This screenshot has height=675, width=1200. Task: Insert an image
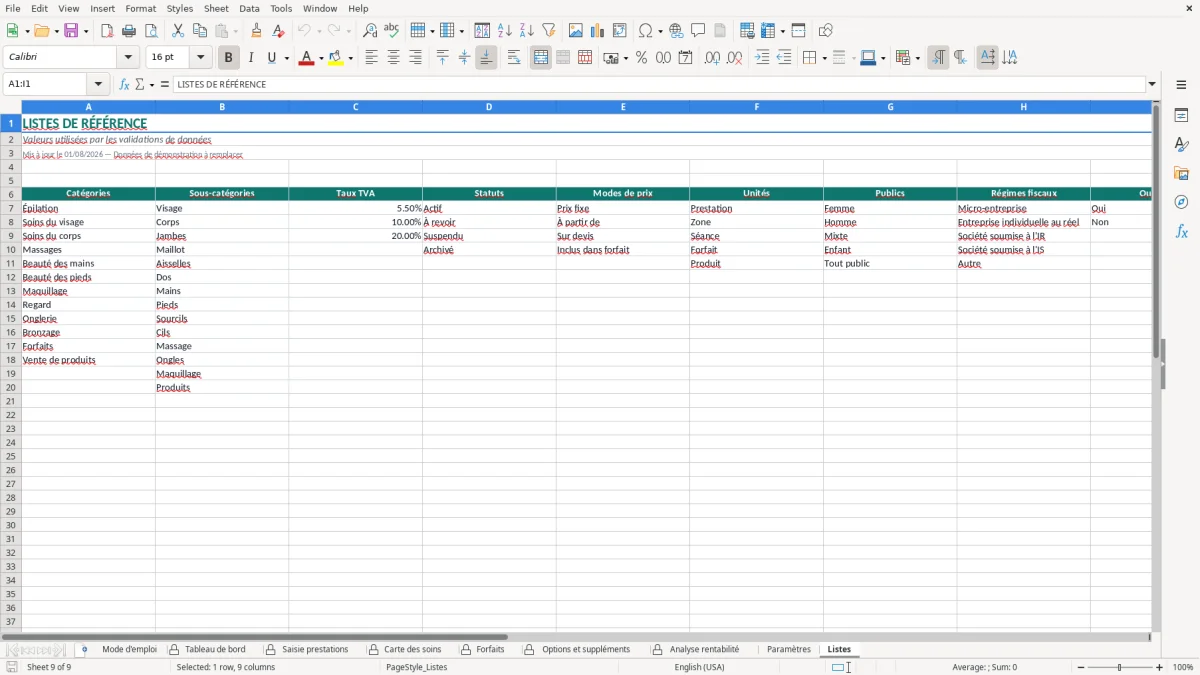coord(576,31)
